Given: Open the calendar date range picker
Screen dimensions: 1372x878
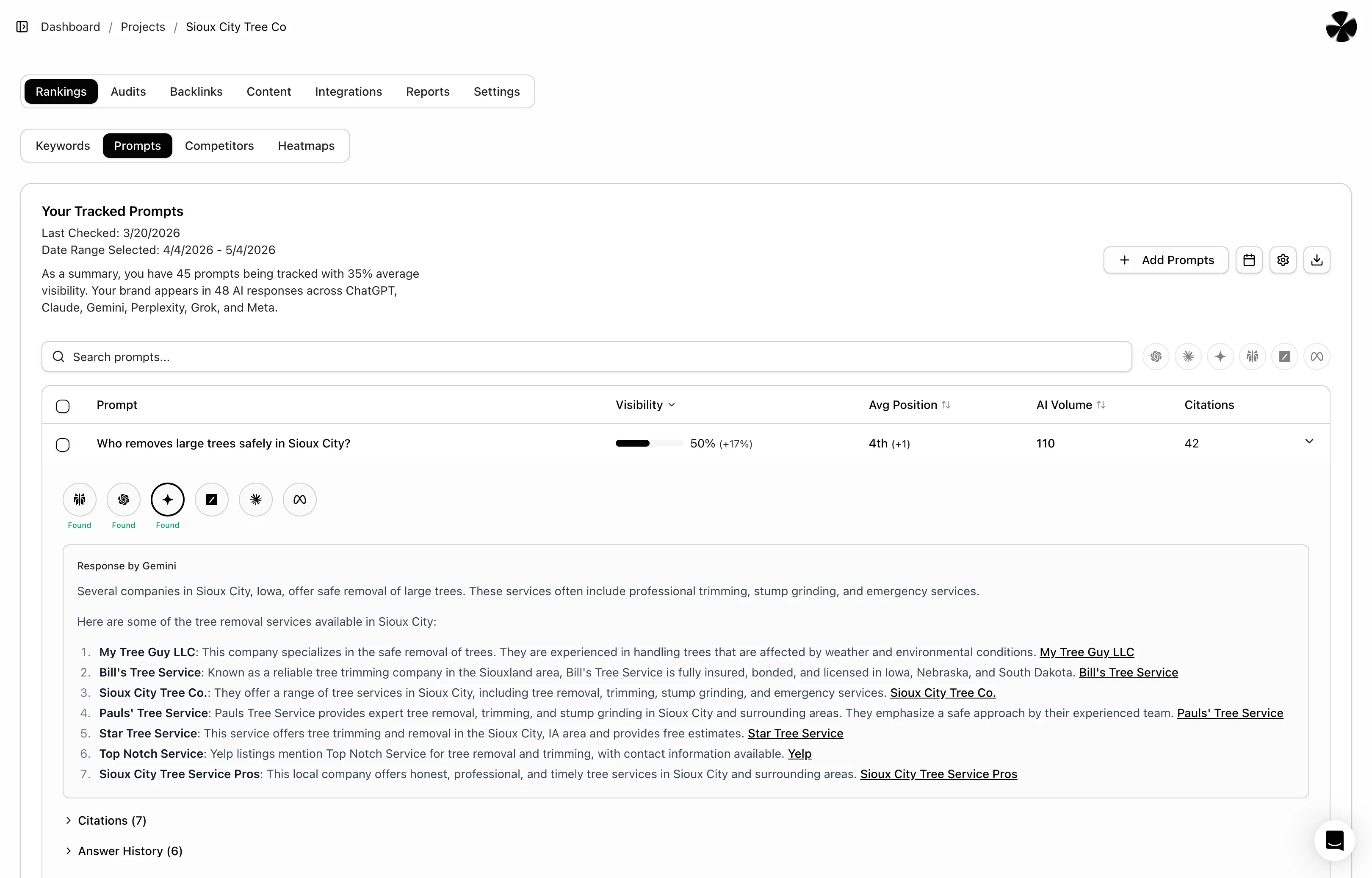Looking at the screenshot, I should (1249, 260).
